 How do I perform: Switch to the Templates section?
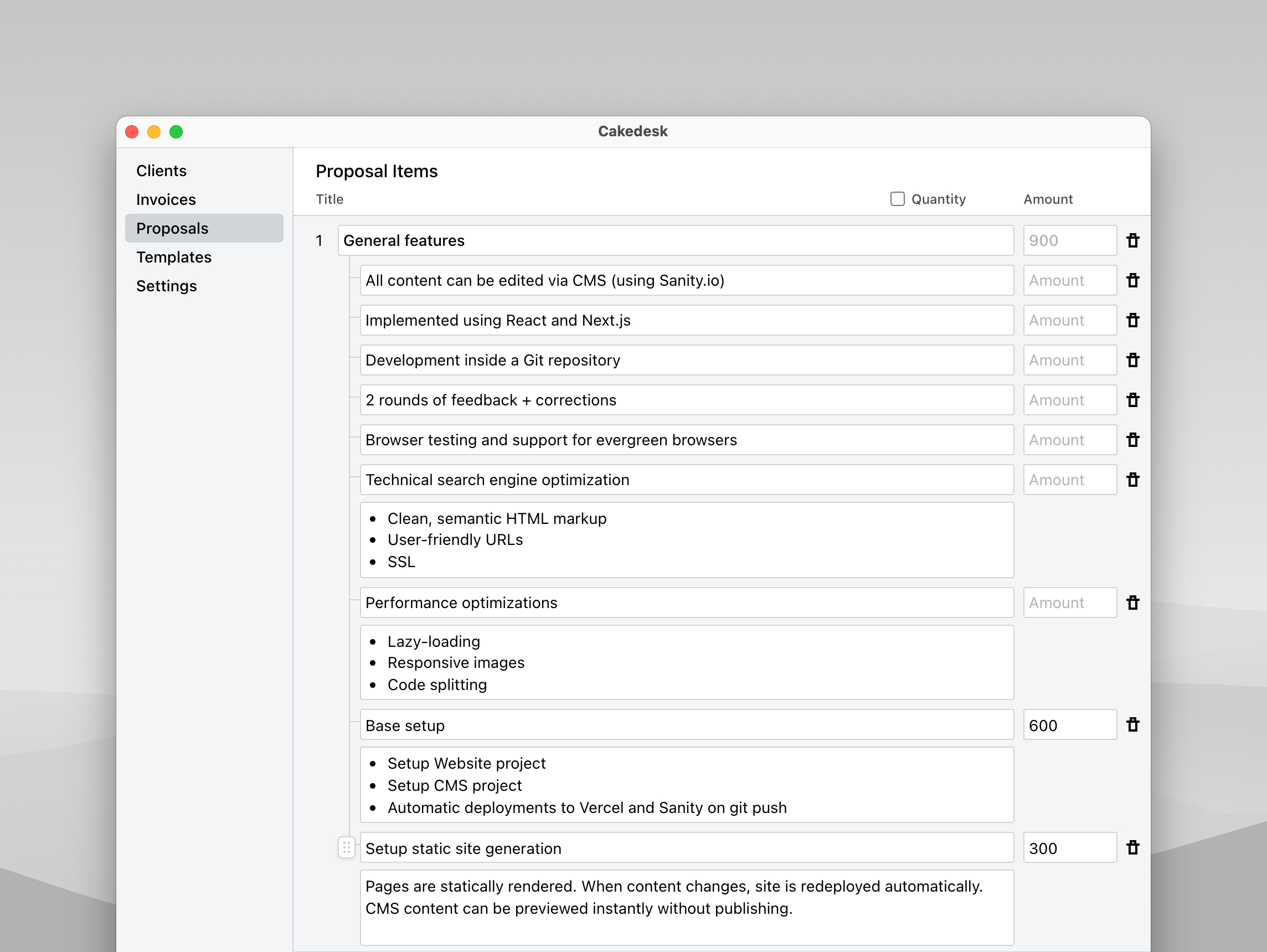tap(174, 256)
